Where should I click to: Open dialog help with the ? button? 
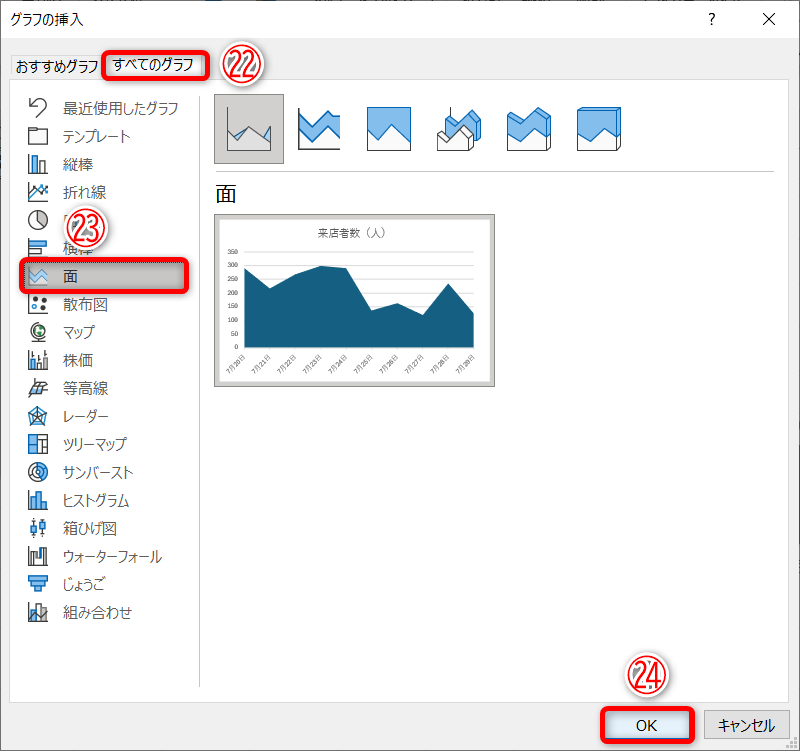click(x=712, y=19)
